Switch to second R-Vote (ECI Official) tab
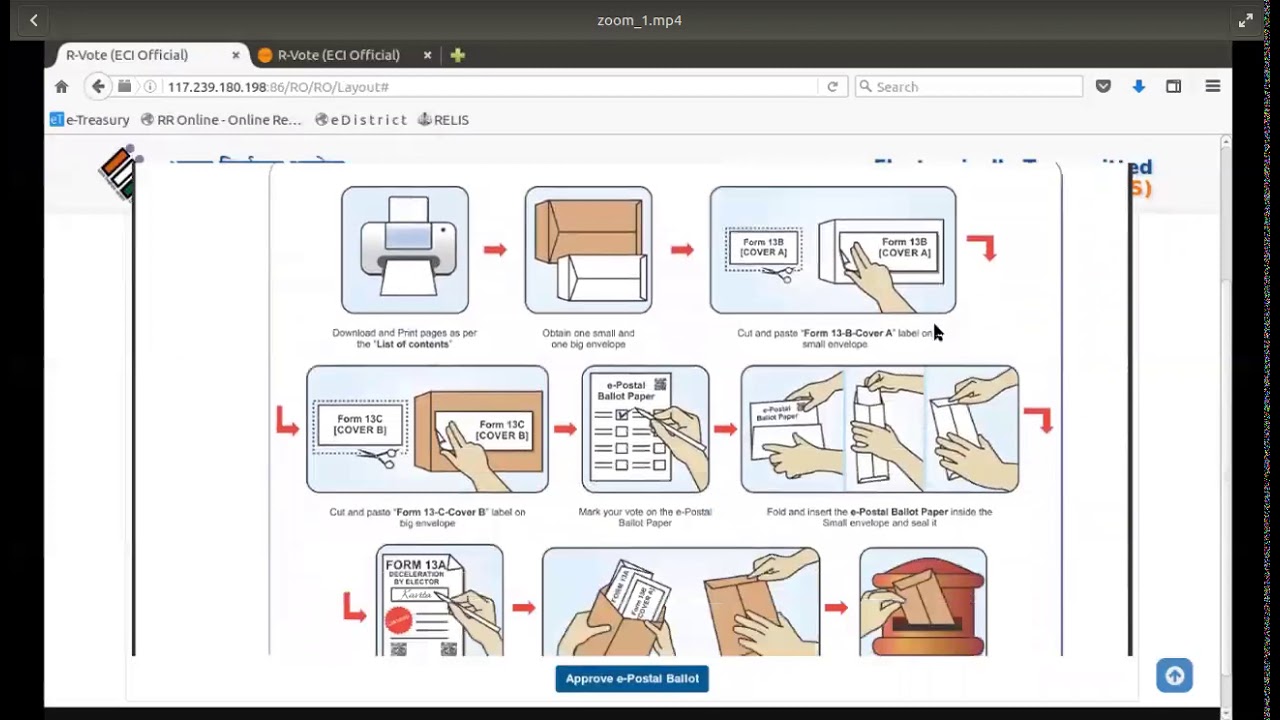1280x720 pixels. pyautogui.click(x=339, y=55)
